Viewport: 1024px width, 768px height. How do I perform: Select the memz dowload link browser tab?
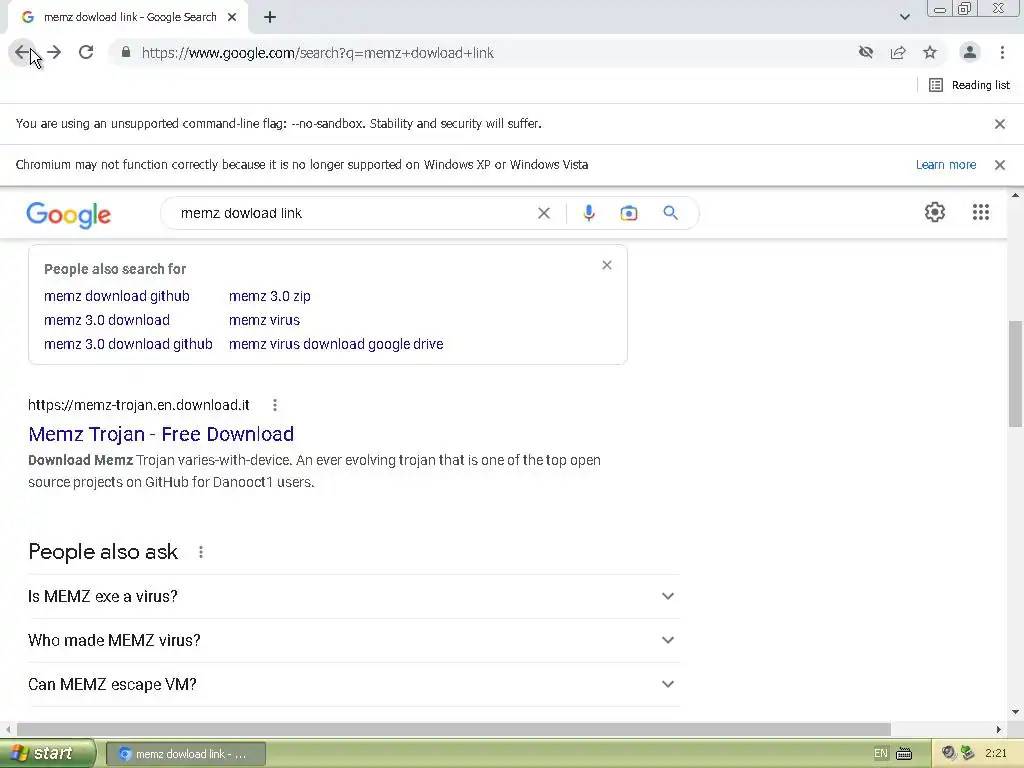coord(128,17)
